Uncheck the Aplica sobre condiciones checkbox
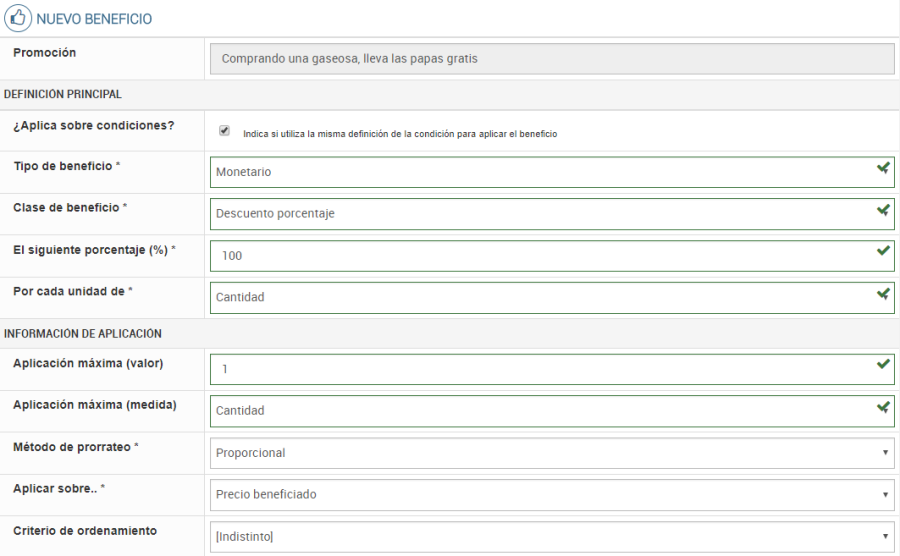Image resolution: width=900 pixels, height=556 pixels. (224, 131)
